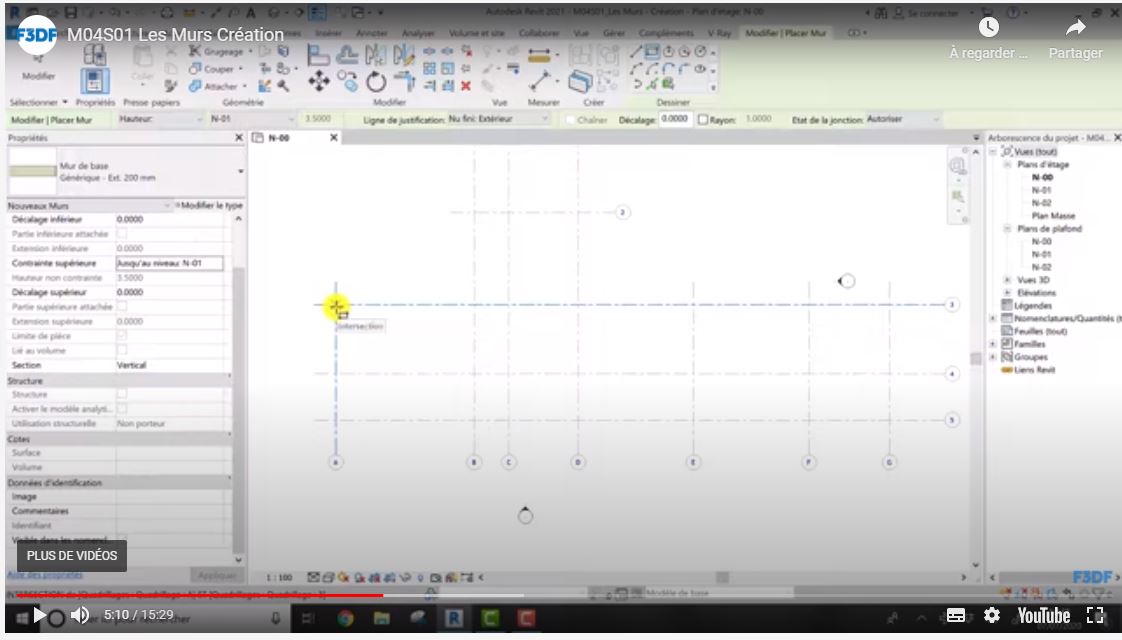Open the Hauteur dropdown in options bar

pyautogui.click(x=161, y=119)
